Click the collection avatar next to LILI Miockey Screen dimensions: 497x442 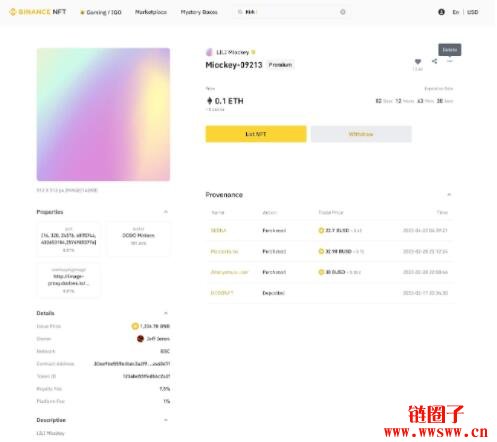209,52
